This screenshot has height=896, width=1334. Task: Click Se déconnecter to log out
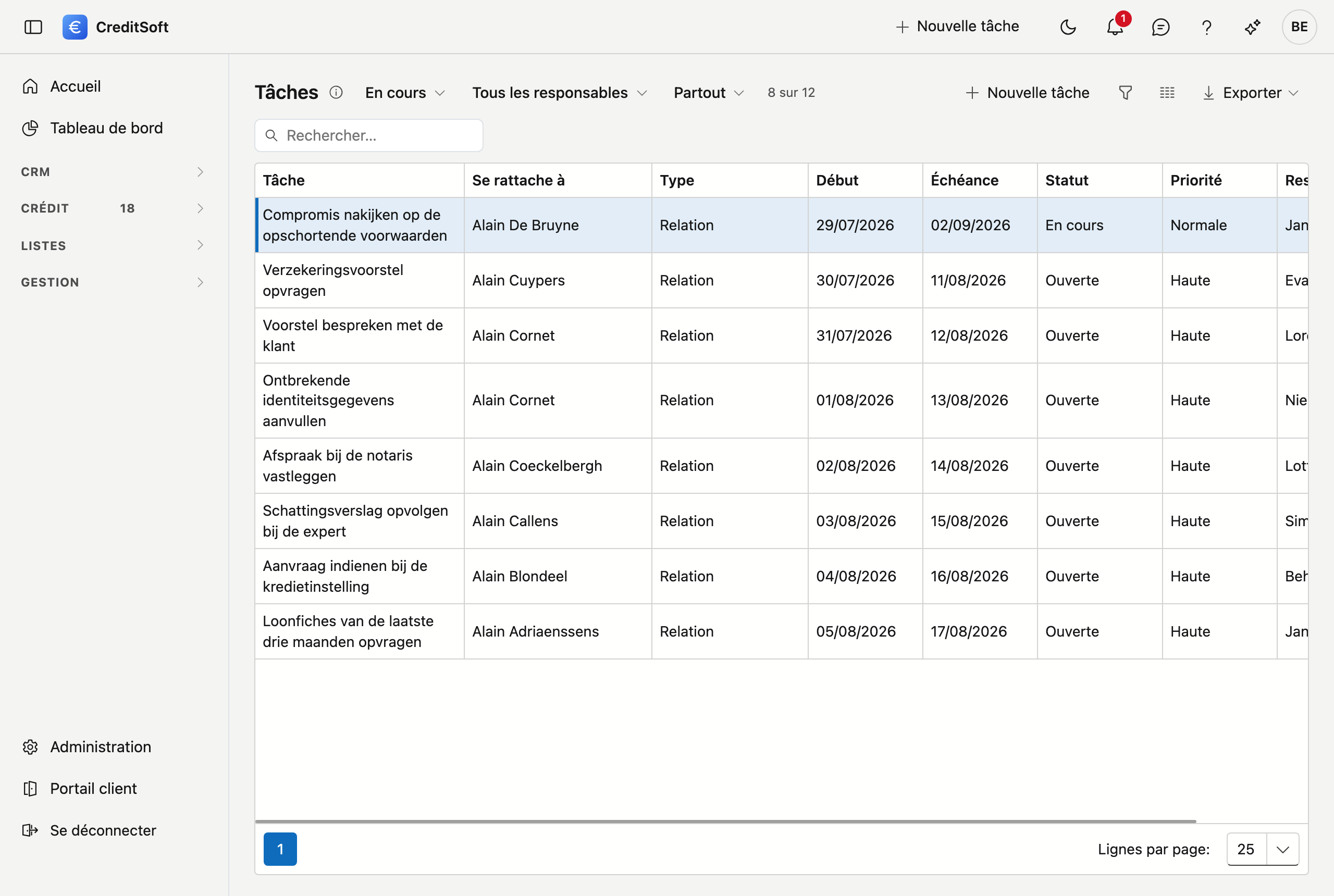(x=103, y=830)
